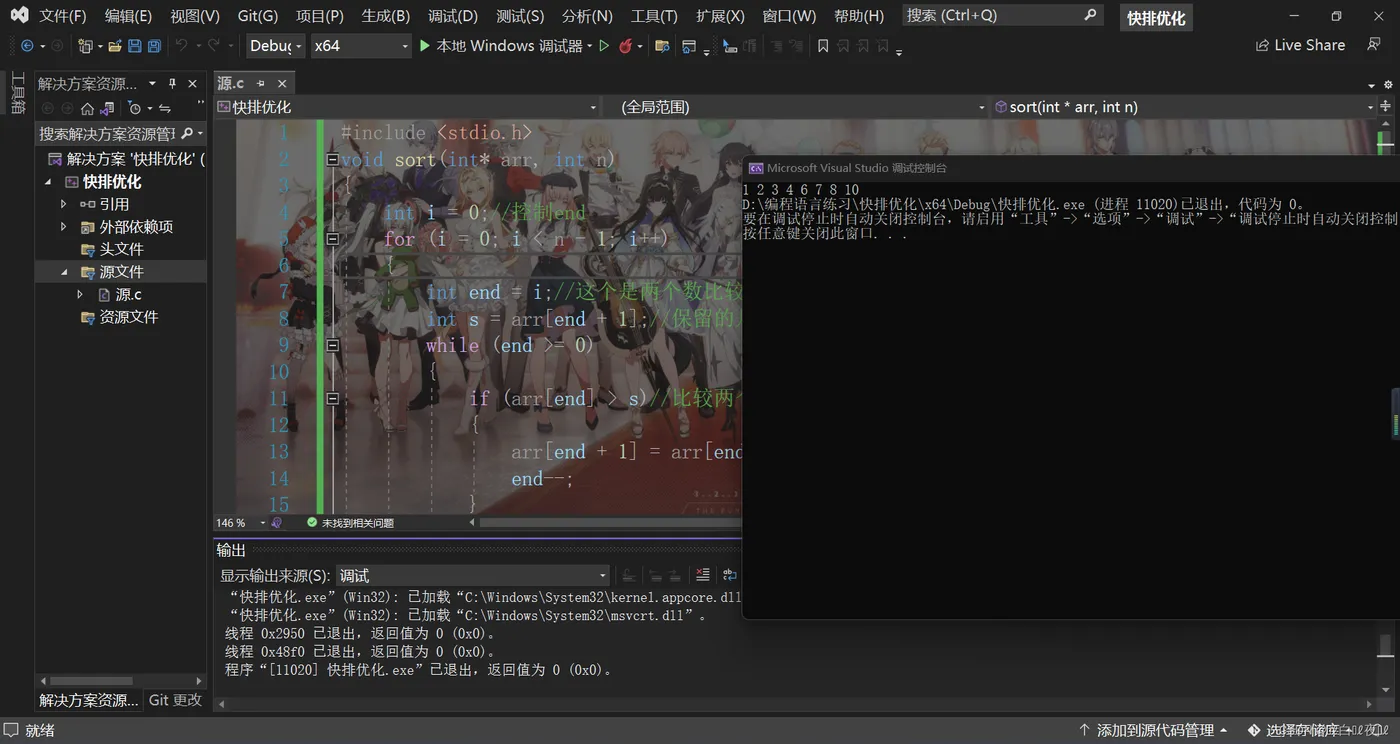The height and width of the screenshot is (744, 1400).
Task: Click the hot reload flame icon
Action: pos(626,46)
